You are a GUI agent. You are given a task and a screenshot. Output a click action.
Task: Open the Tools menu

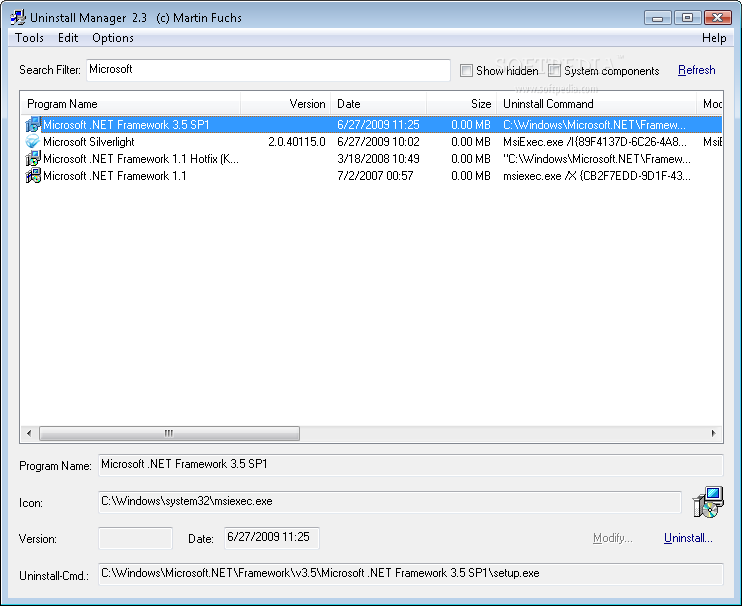(29, 38)
